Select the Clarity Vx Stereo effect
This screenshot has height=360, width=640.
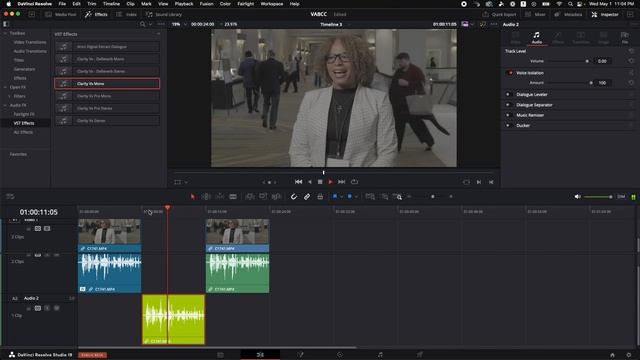point(107,121)
